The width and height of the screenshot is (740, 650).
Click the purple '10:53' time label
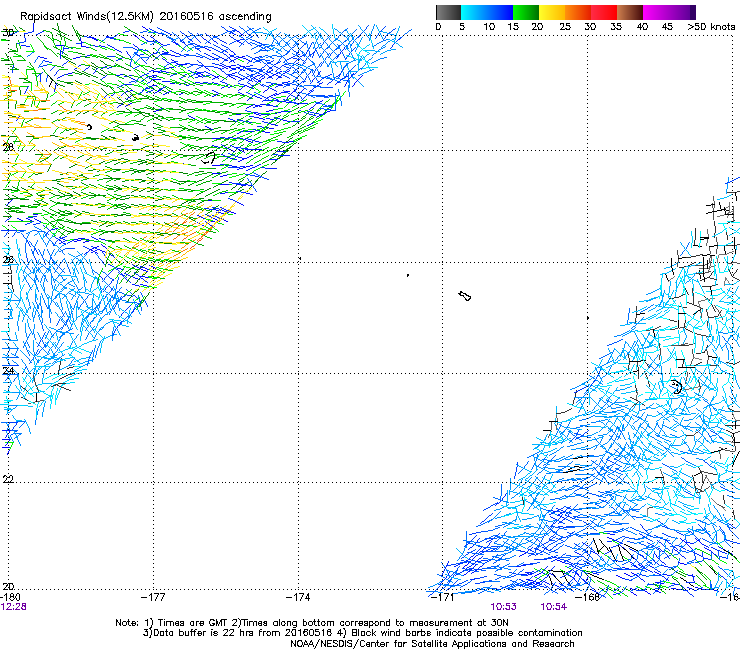point(504,607)
